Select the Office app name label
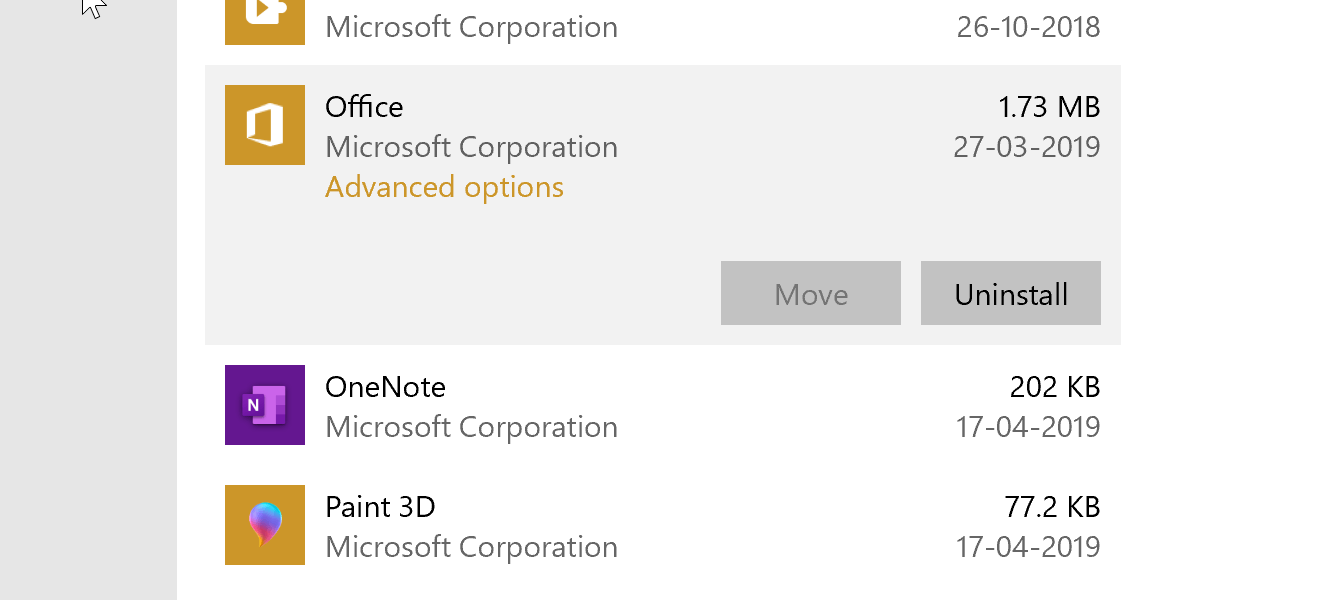Screen dimensions: 1330x601 pos(364,107)
